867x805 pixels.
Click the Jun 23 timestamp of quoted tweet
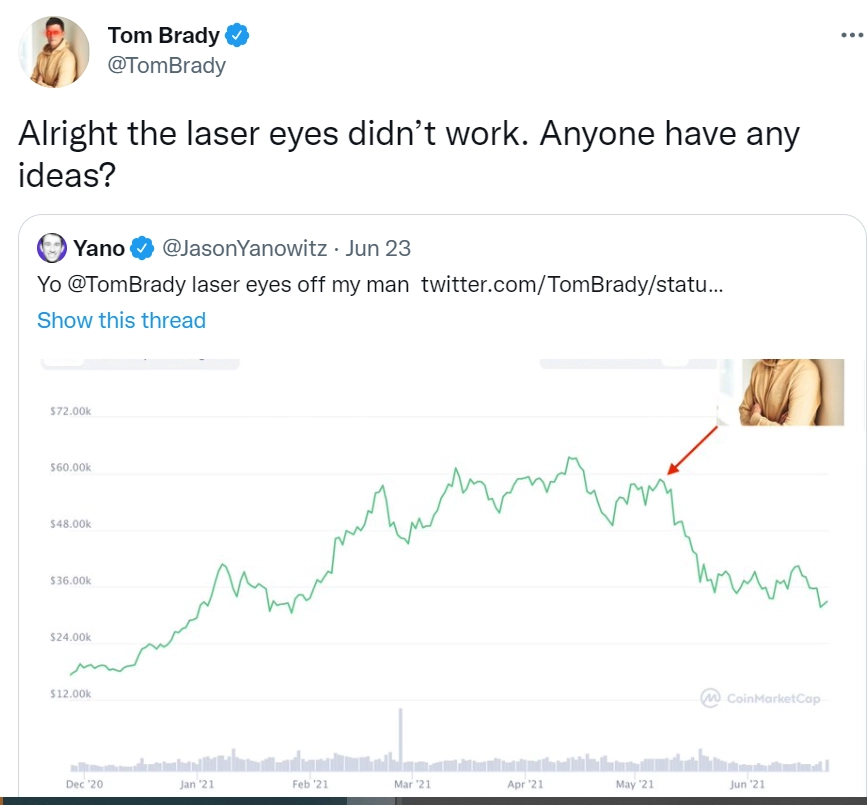[x=378, y=248]
